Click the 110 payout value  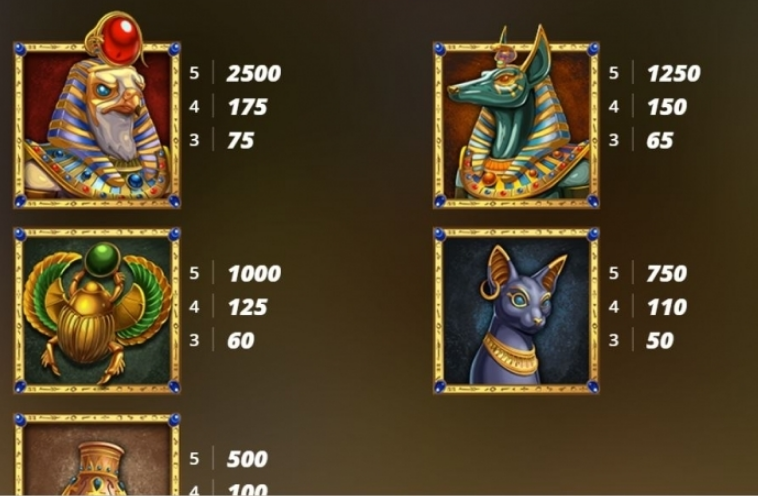(x=667, y=307)
